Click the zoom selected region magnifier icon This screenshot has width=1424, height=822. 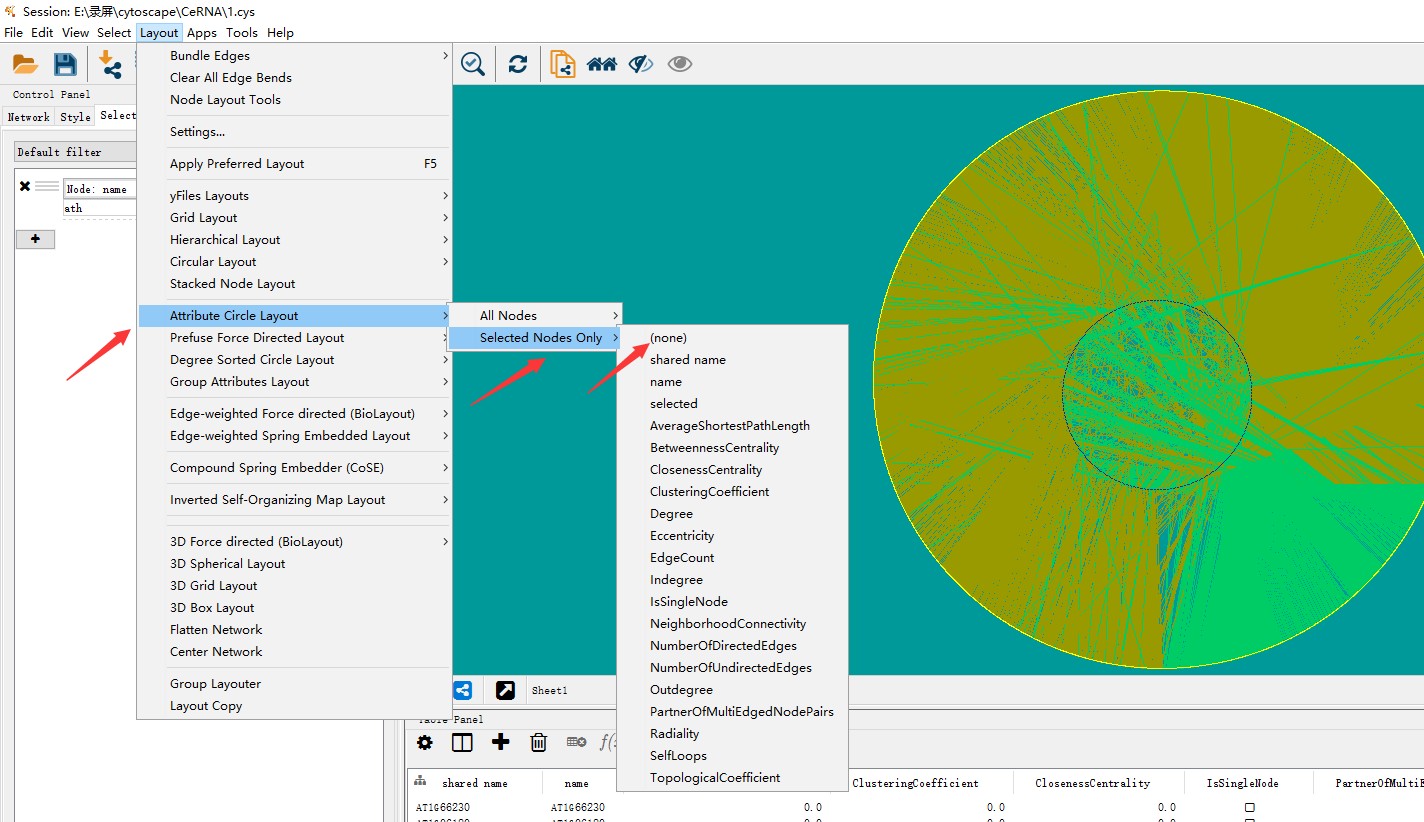473,65
